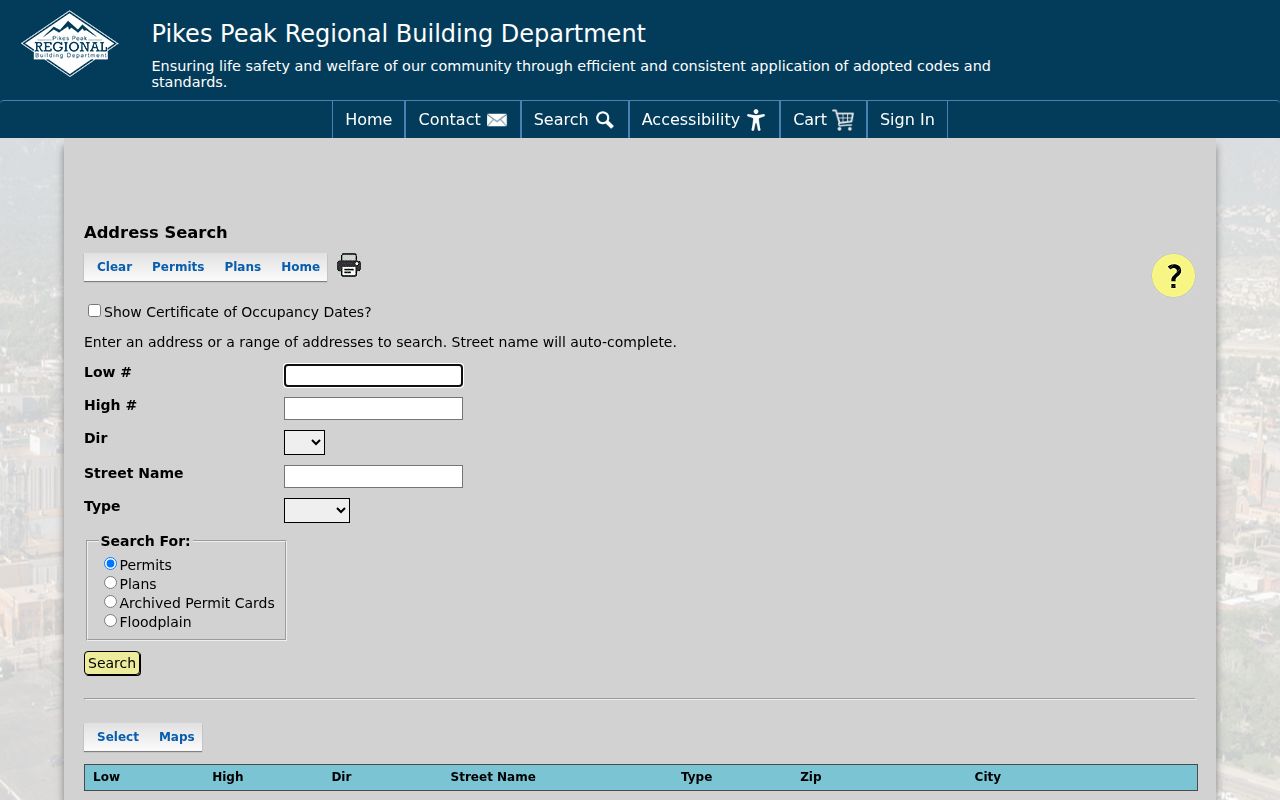This screenshot has height=800, width=1280.
Task: Select the Permits radio button
Action: pyautogui.click(x=111, y=564)
